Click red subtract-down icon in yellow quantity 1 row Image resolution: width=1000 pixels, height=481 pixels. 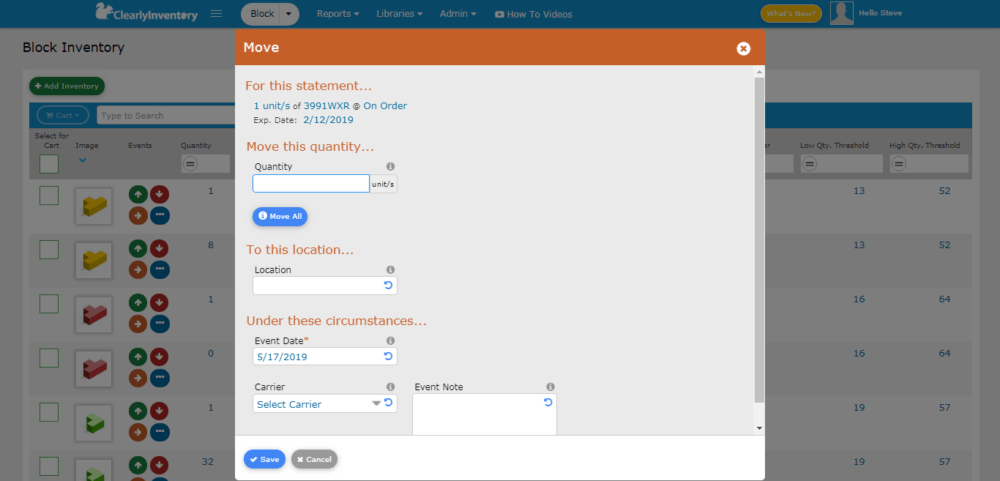click(x=159, y=194)
